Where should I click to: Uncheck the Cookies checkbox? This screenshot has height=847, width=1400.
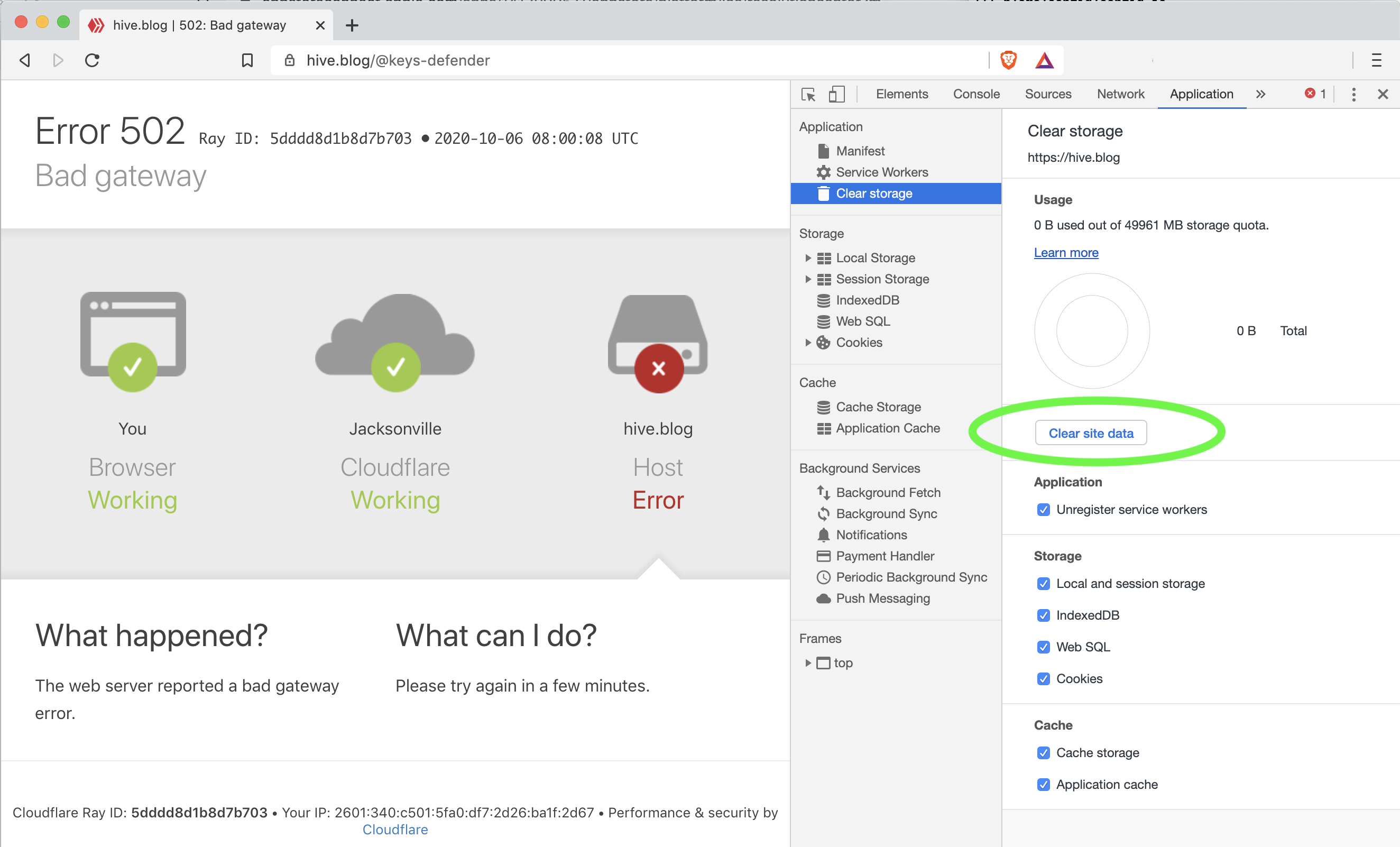[1043, 679]
